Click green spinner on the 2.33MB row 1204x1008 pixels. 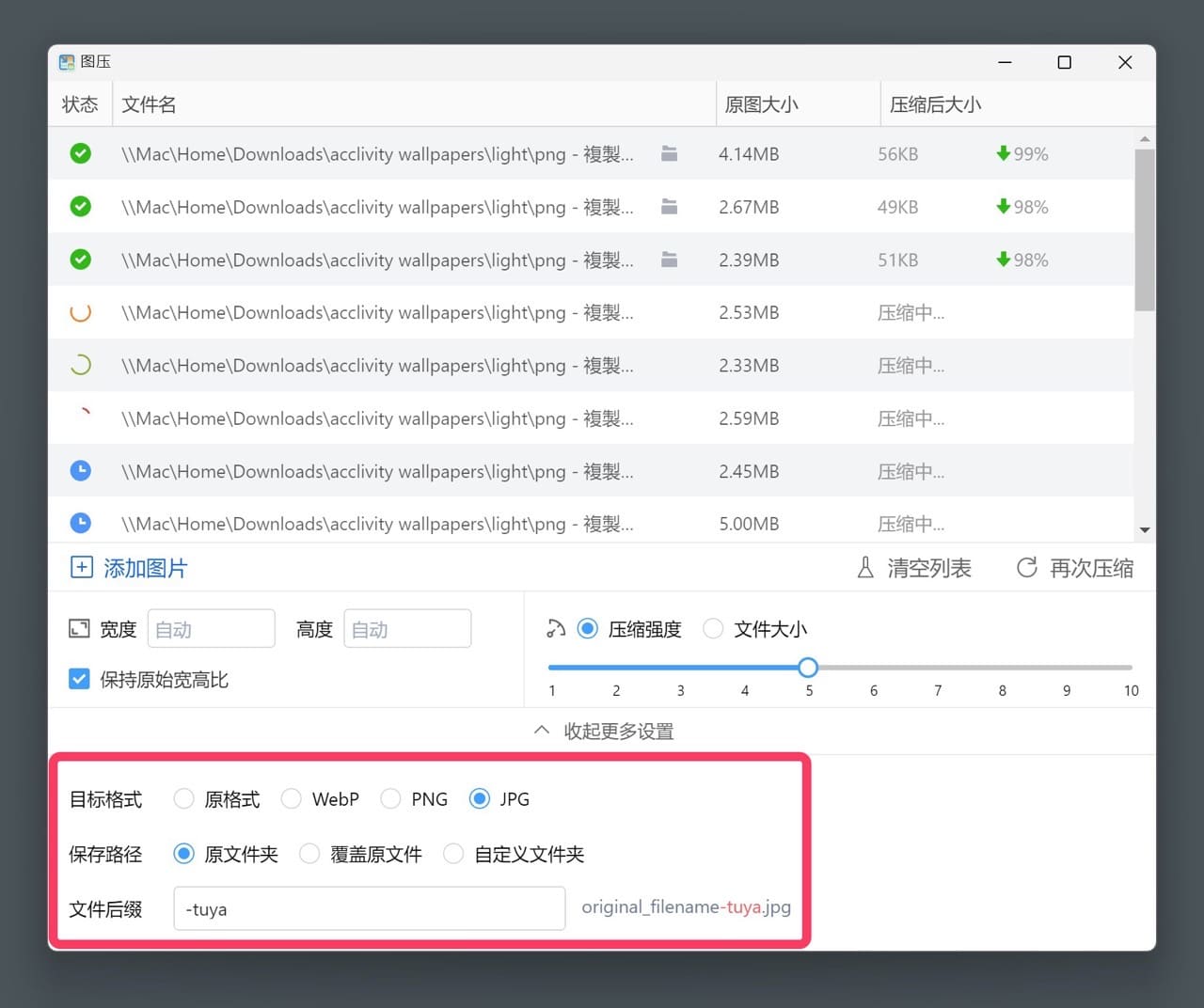81,365
